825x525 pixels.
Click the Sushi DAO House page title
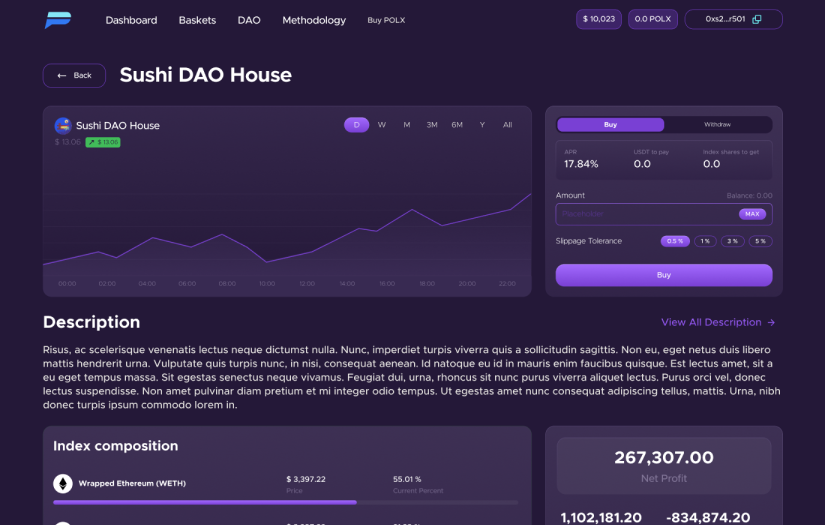click(x=206, y=75)
